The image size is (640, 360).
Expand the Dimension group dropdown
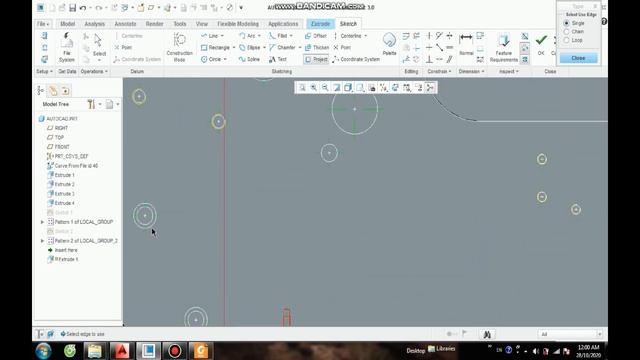click(x=471, y=71)
